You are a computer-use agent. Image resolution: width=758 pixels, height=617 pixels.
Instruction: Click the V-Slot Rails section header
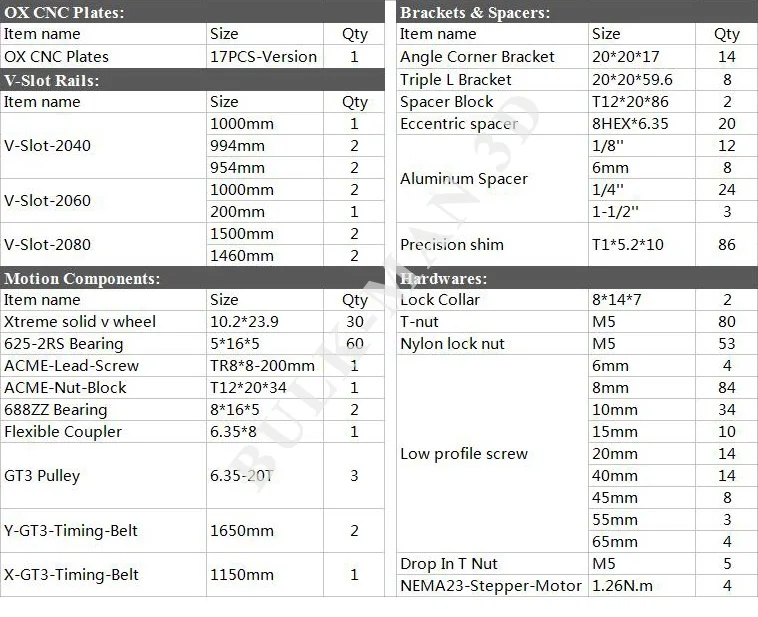pyautogui.click(x=192, y=80)
